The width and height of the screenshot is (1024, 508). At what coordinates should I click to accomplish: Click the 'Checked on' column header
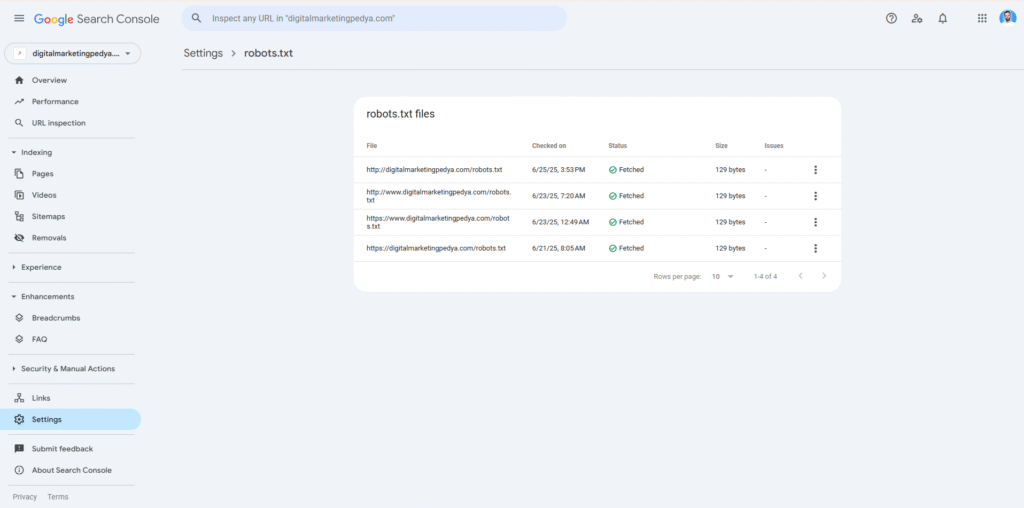549,146
